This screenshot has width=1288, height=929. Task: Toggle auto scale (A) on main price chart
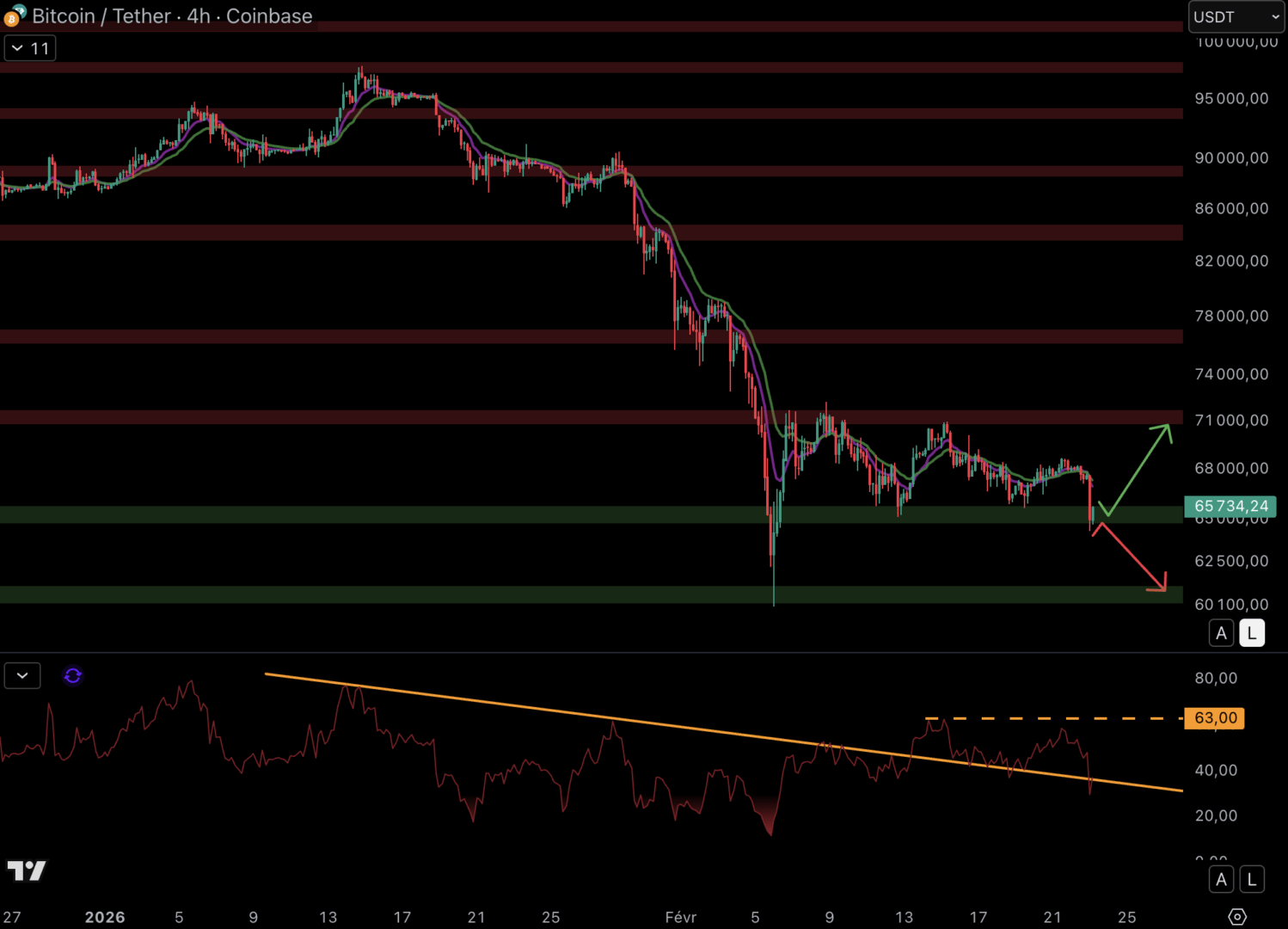[x=1221, y=633]
